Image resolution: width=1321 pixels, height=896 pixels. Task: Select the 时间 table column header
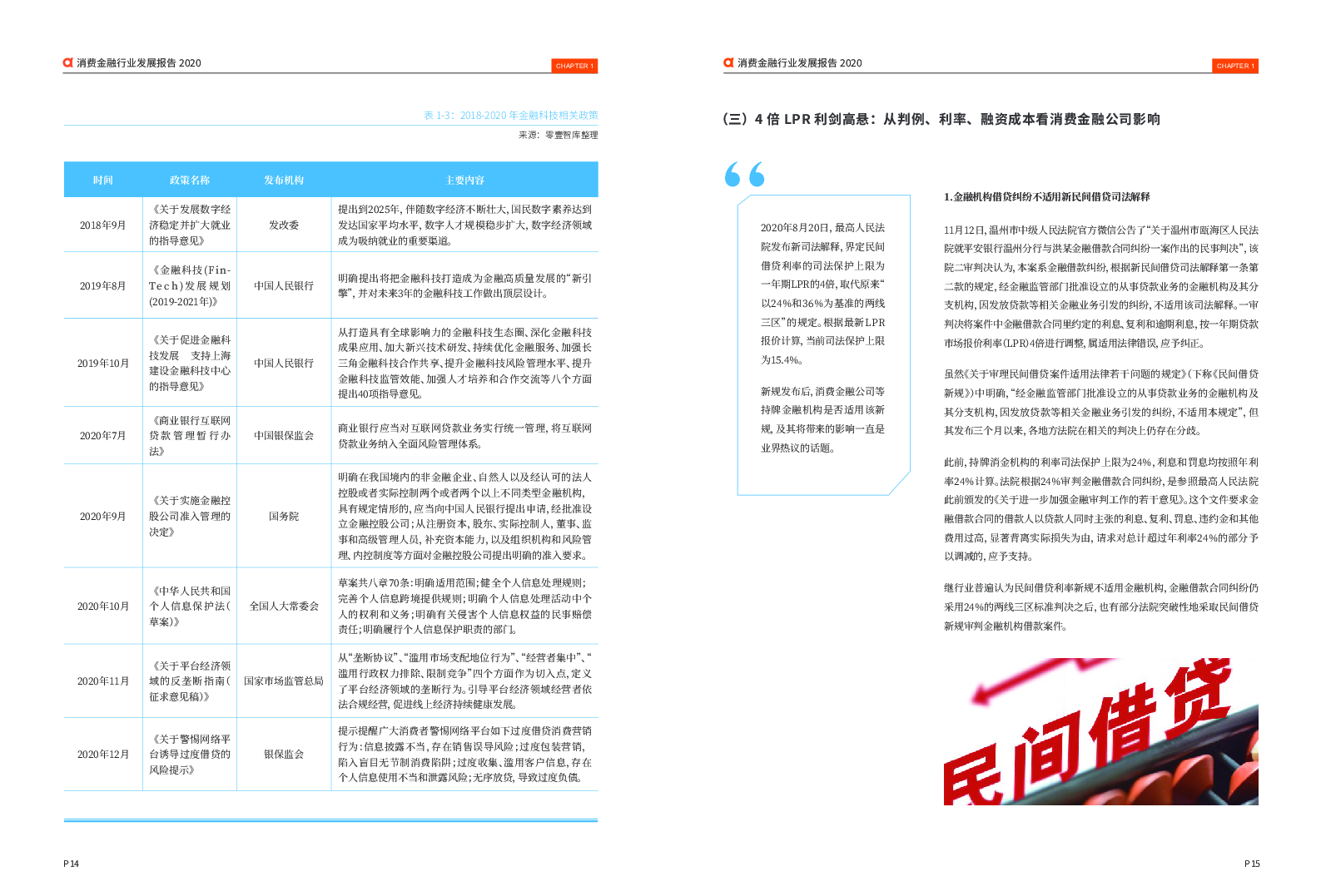[103, 180]
